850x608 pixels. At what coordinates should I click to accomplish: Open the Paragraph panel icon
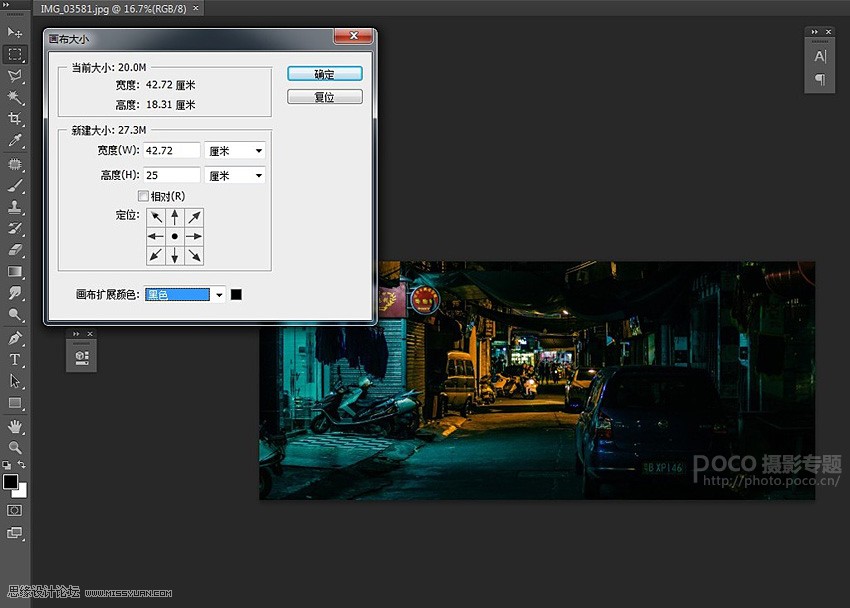tap(820, 80)
